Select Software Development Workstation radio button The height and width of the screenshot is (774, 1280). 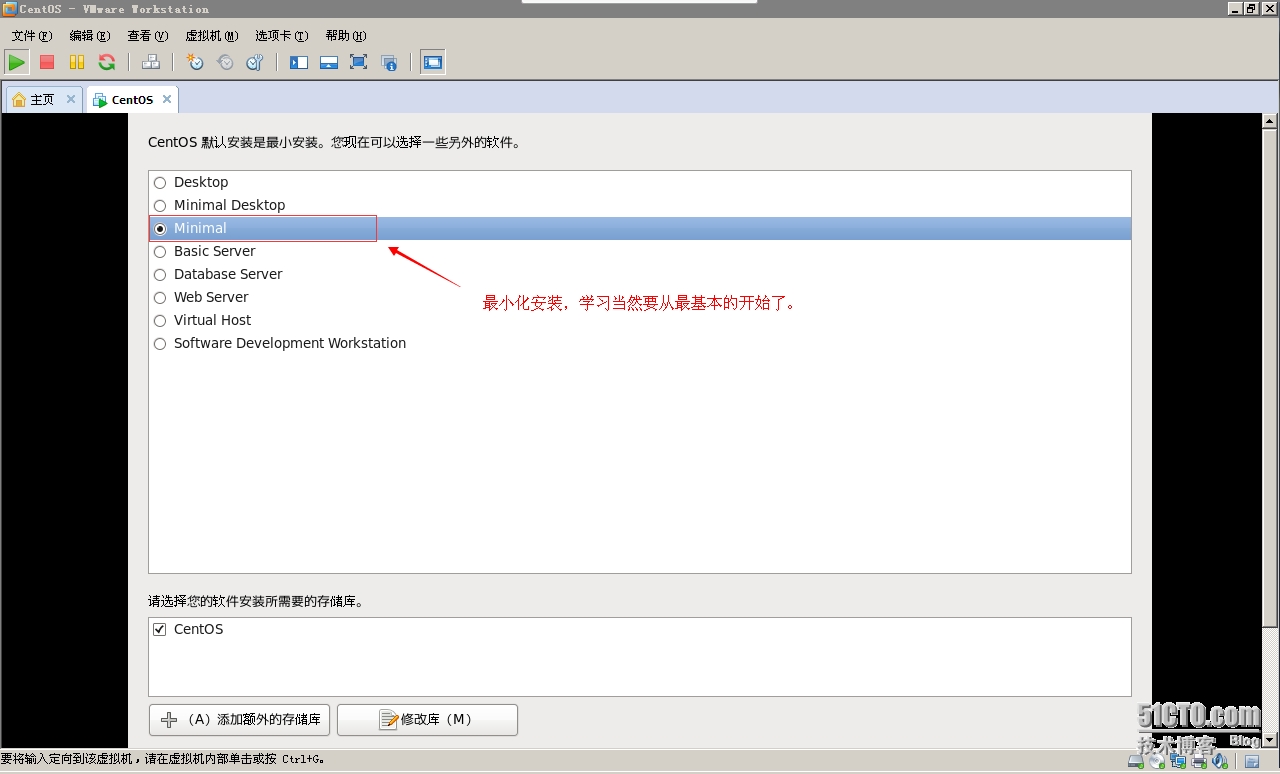(160, 344)
